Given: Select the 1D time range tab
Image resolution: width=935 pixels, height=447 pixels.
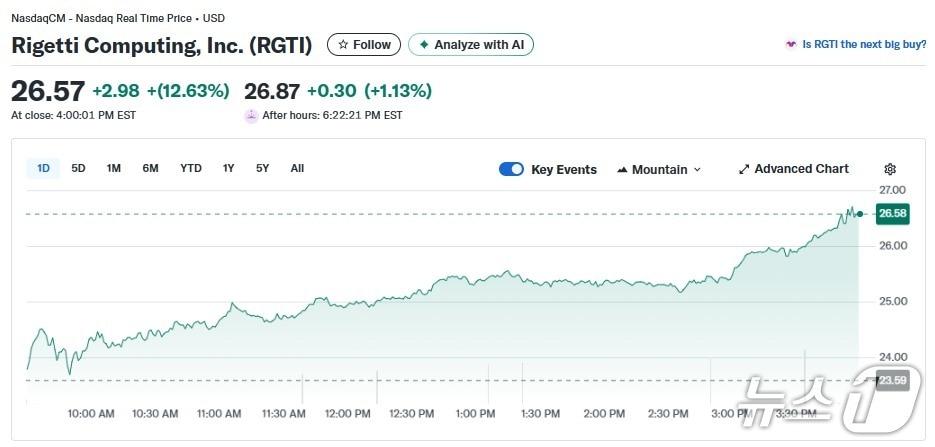Looking at the screenshot, I should pyautogui.click(x=43, y=169).
